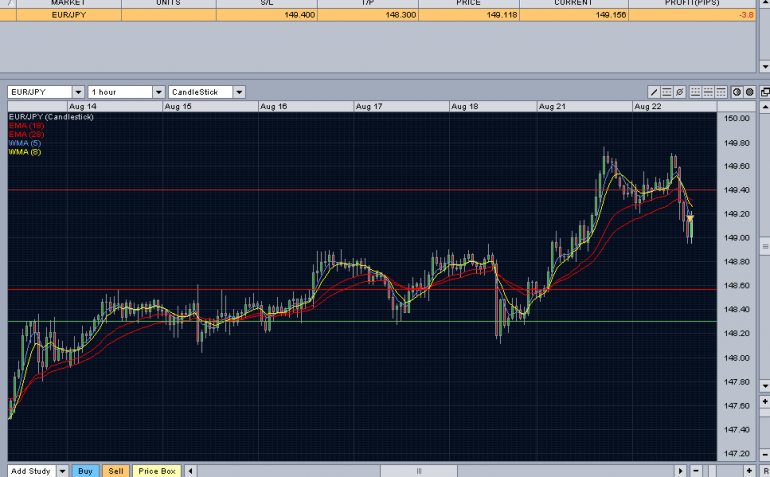Viewport: 770px width, 477px height.
Task: Click the chart scroll-right arrow
Action: pyautogui.click(x=680, y=471)
